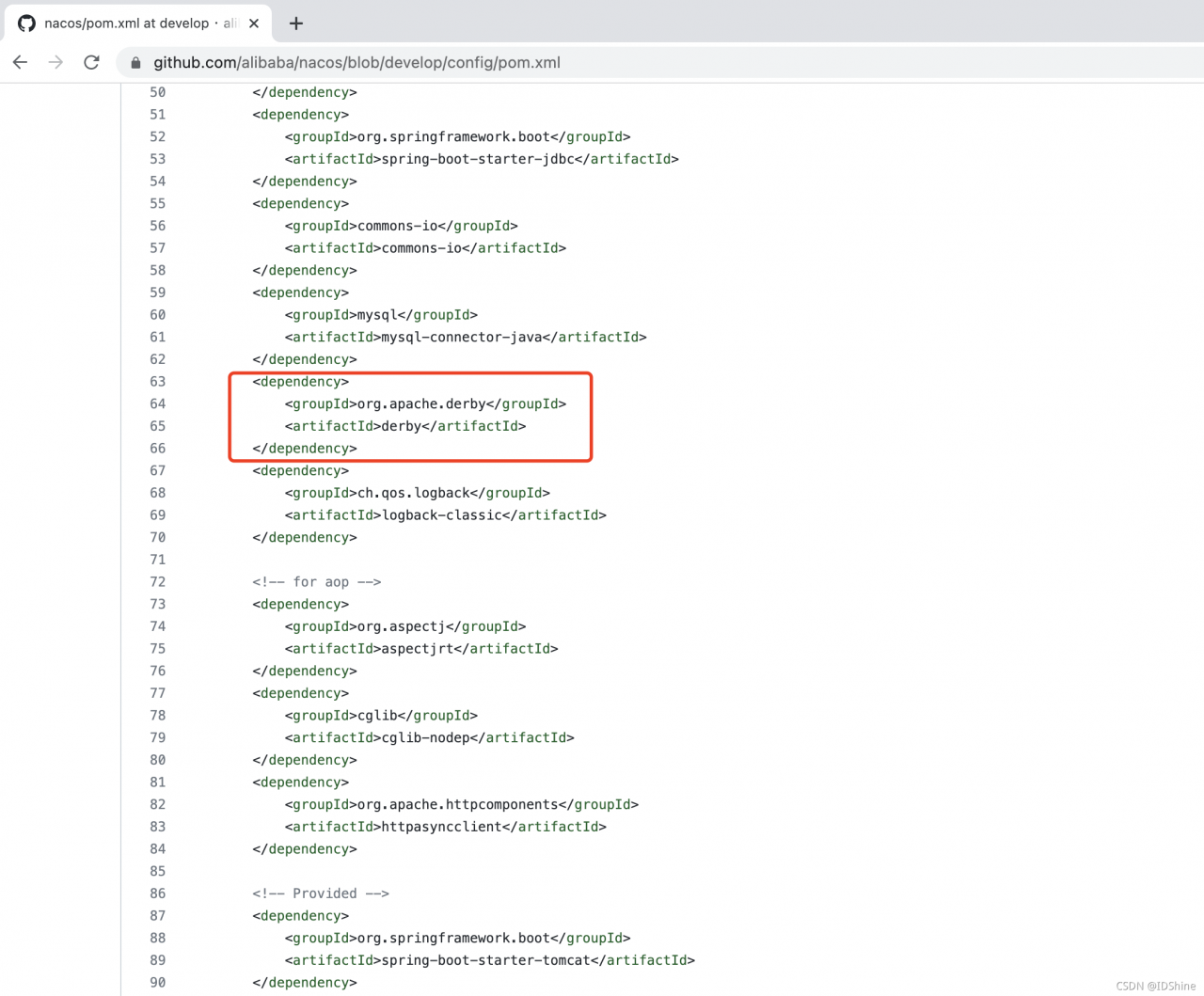Screen dimensions: 1204x996
Task: Select line number 83
Action: [157, 827]
